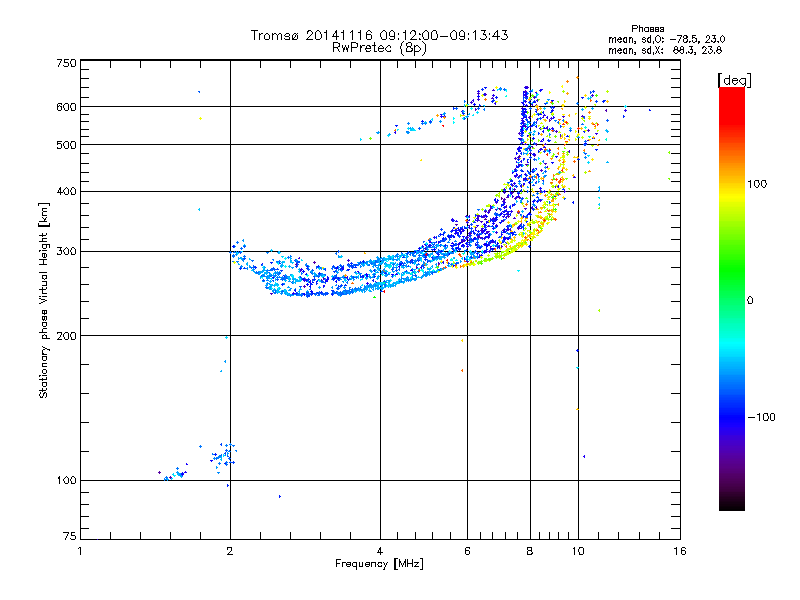
Task: Click the '500' y-axis tick label
Action: pos(66,145)
